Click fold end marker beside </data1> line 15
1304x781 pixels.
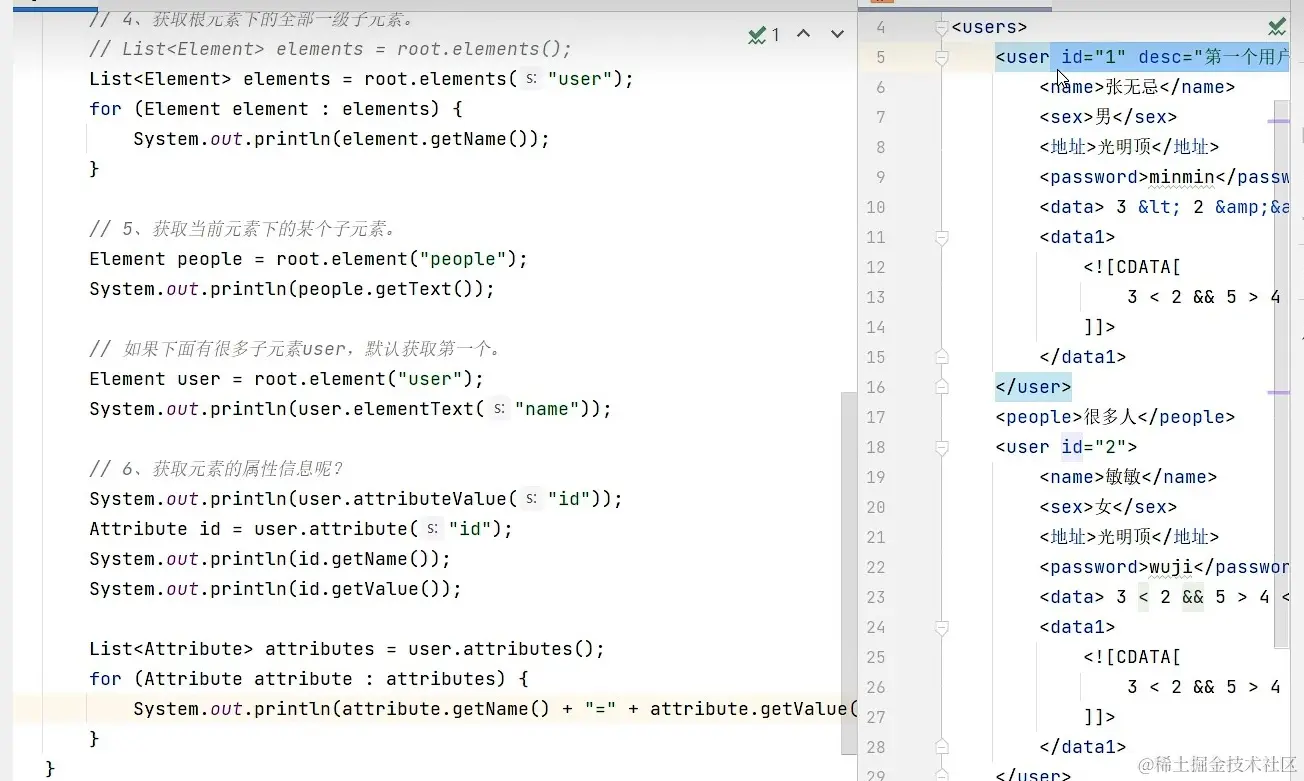coord(941,357)
